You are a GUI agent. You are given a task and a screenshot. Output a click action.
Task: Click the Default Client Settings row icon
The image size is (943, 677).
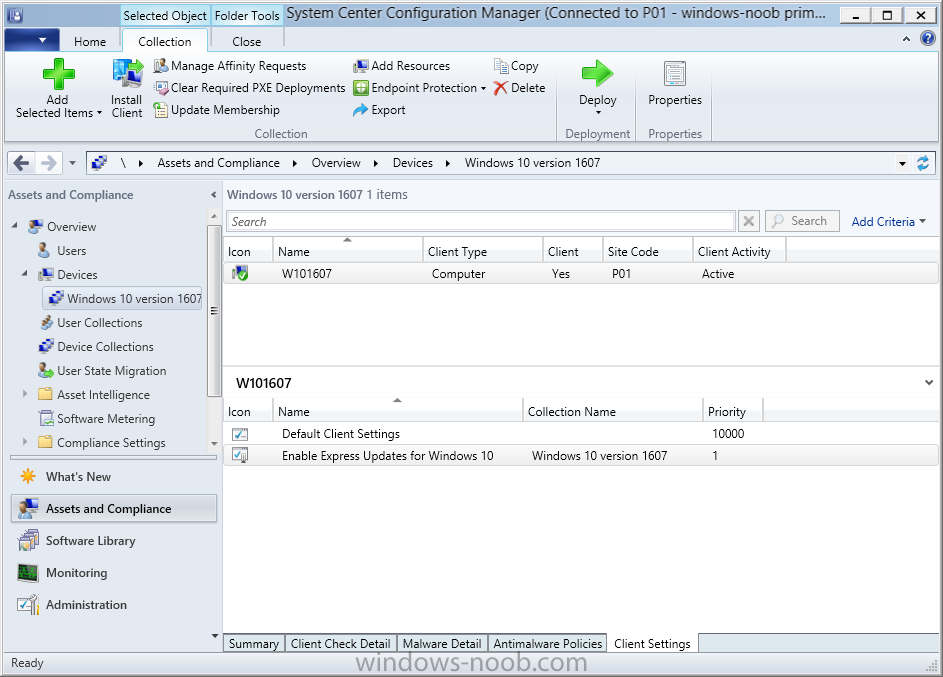pyautogui.click(x=240, y=434)
